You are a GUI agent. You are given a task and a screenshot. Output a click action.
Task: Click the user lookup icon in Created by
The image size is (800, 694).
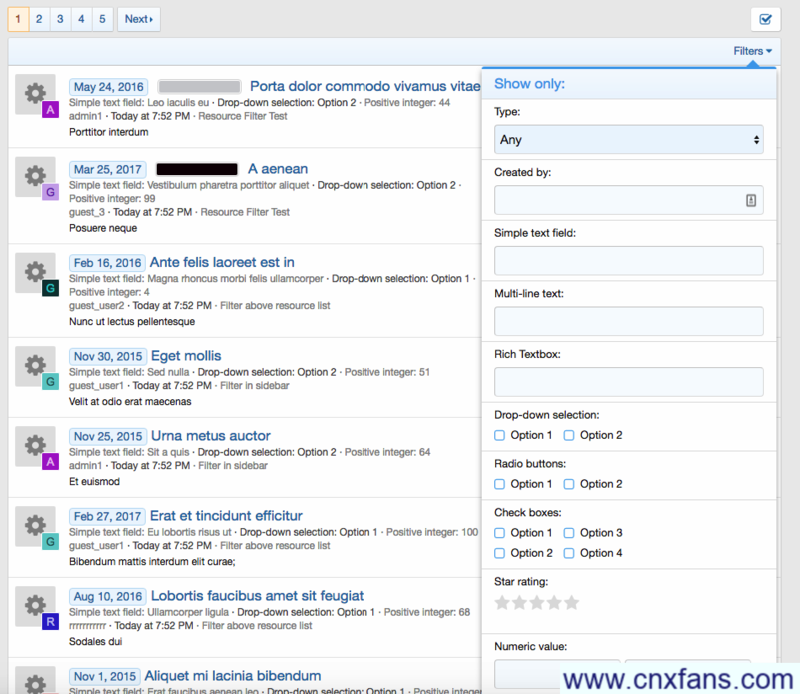[x=751, y=201]
